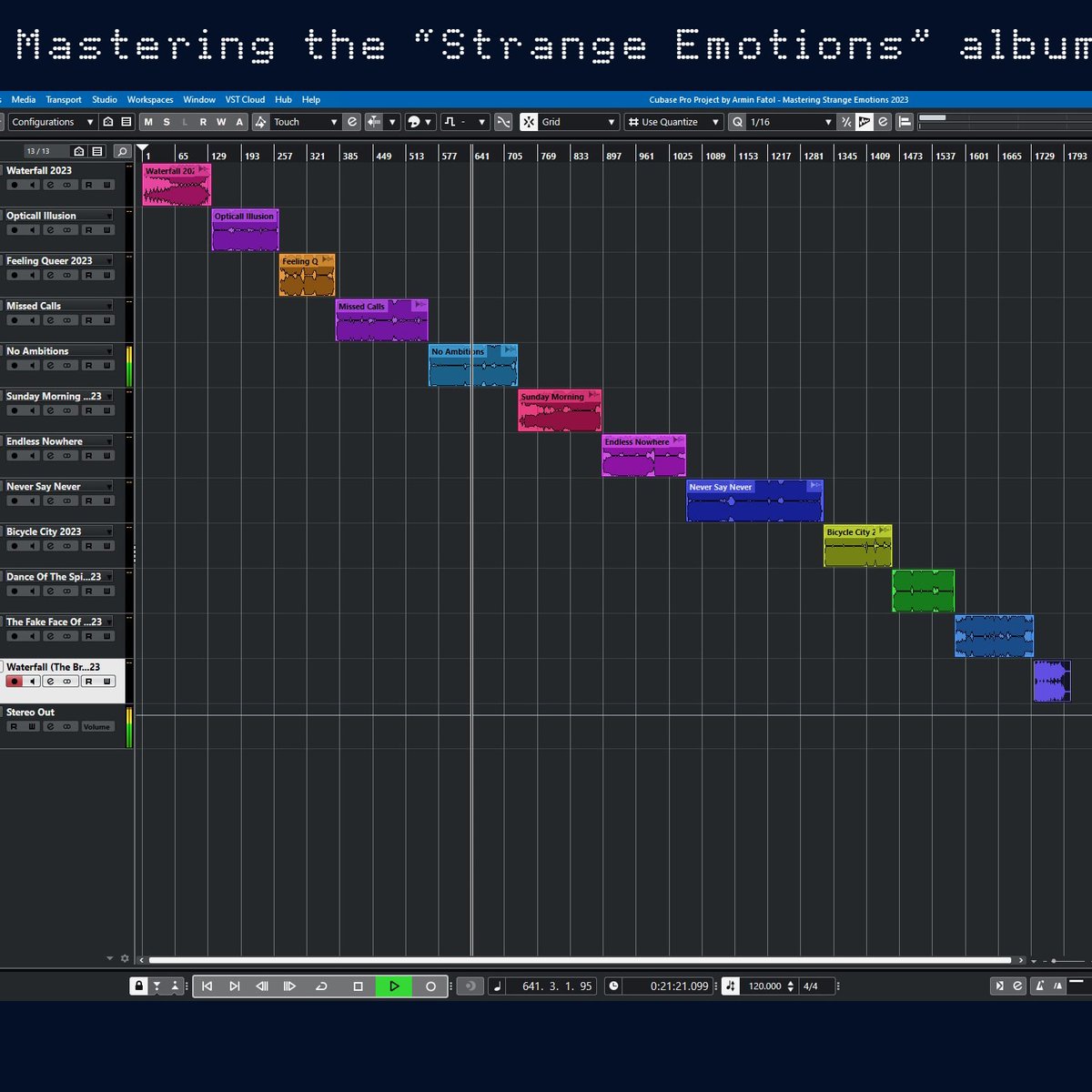
Task: Select the Sunday Morning audio clip
Action: click(x=560, y=410)
